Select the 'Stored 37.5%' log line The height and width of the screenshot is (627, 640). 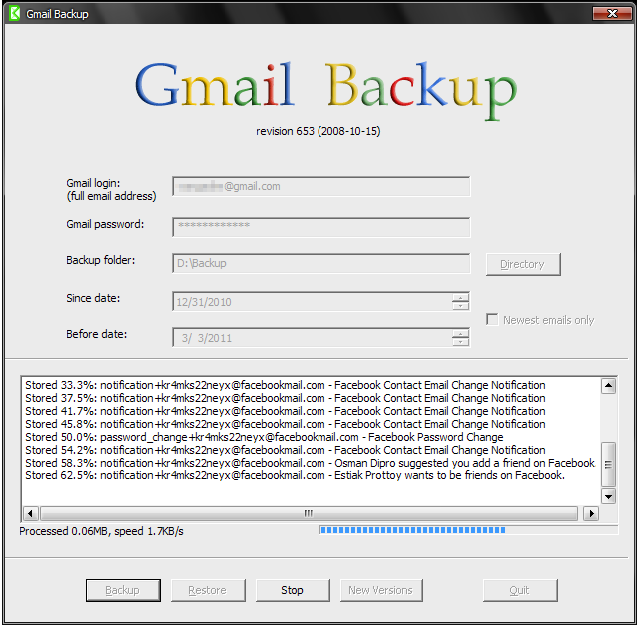coord(285,398)
